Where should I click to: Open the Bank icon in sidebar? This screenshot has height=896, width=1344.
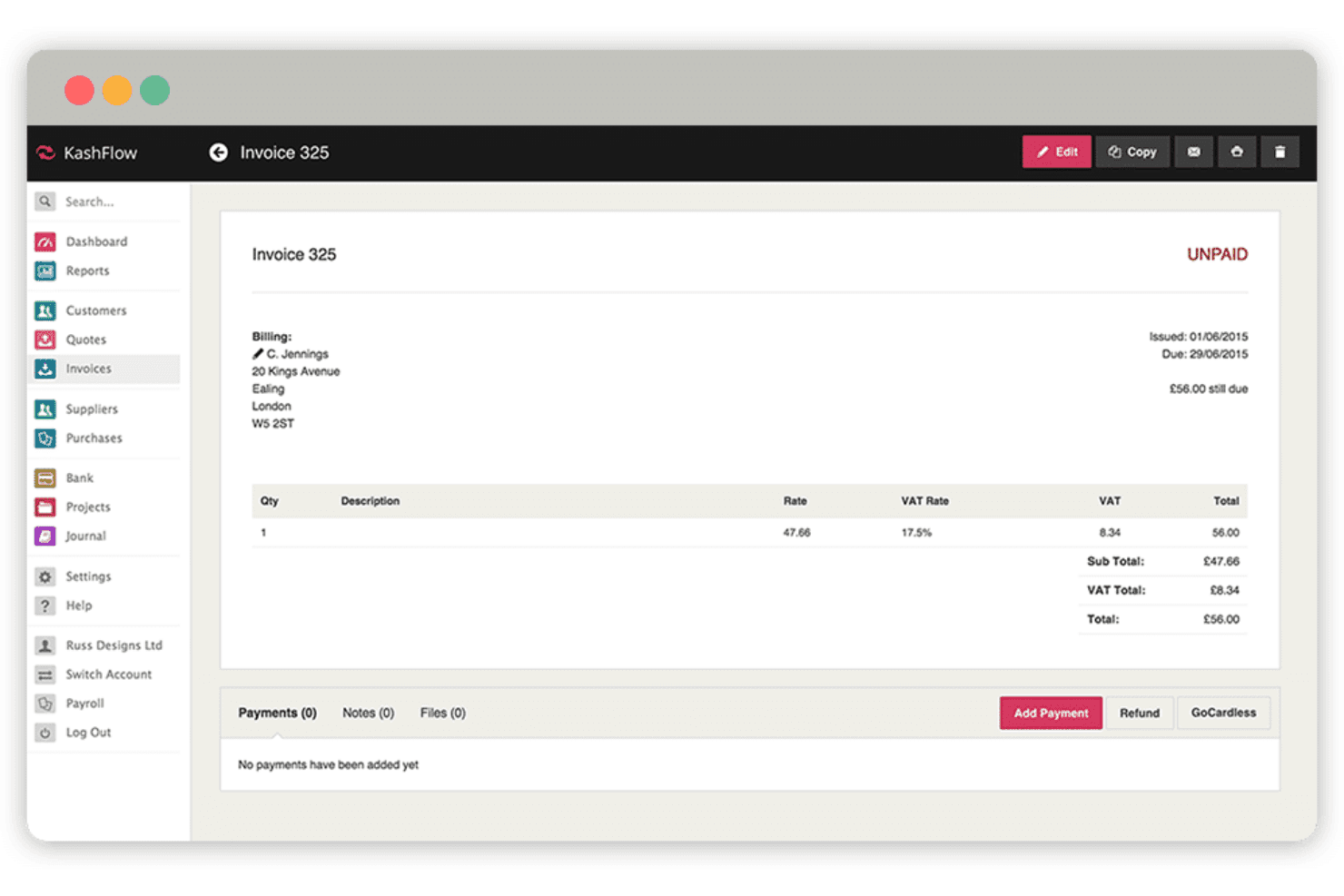pos(45,478)
